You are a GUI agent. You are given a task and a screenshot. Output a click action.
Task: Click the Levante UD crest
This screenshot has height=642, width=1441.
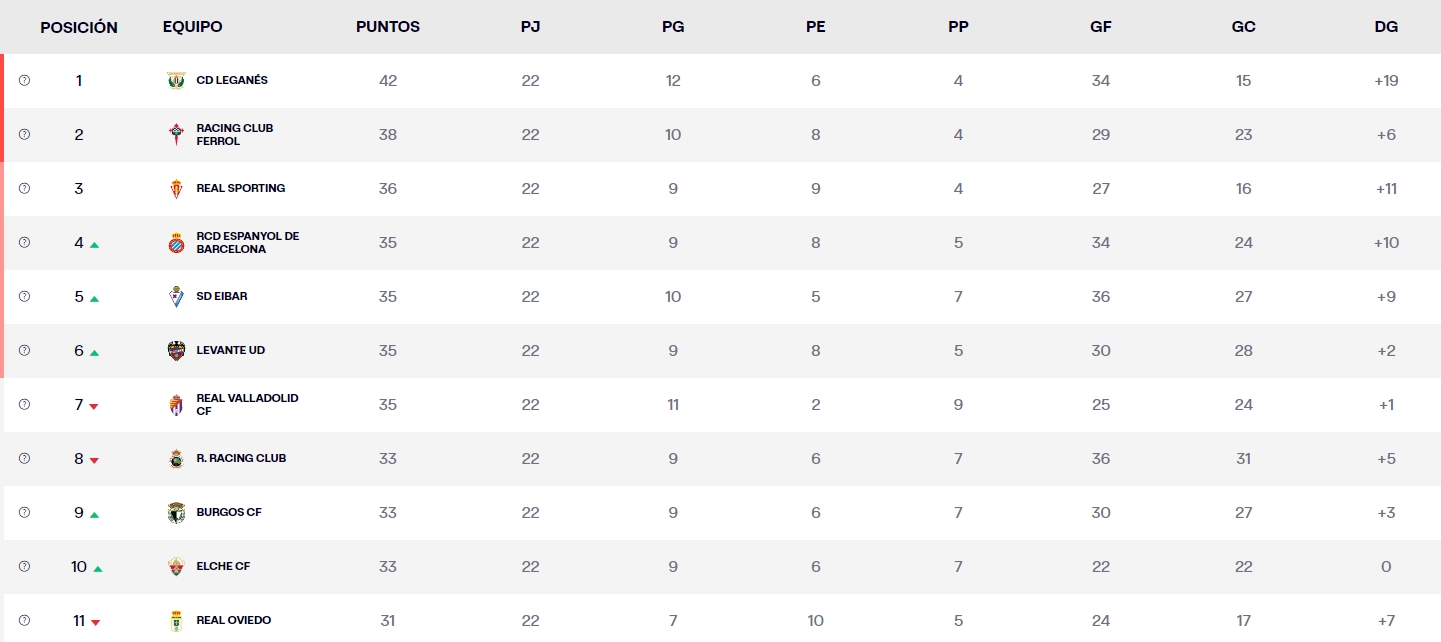pyautogui.click(x=176, y=350)
